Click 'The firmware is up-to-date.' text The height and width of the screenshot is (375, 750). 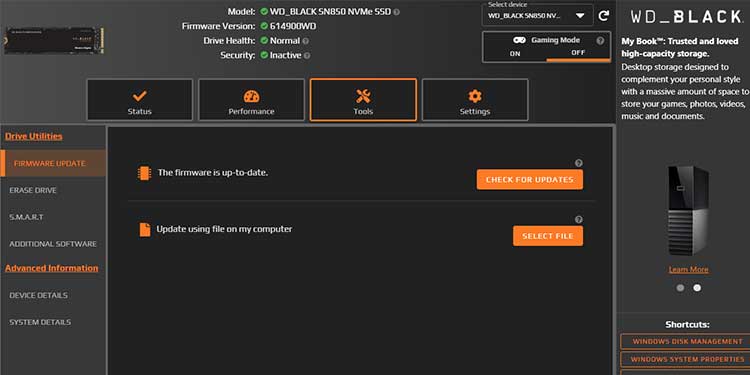[213, 173]
